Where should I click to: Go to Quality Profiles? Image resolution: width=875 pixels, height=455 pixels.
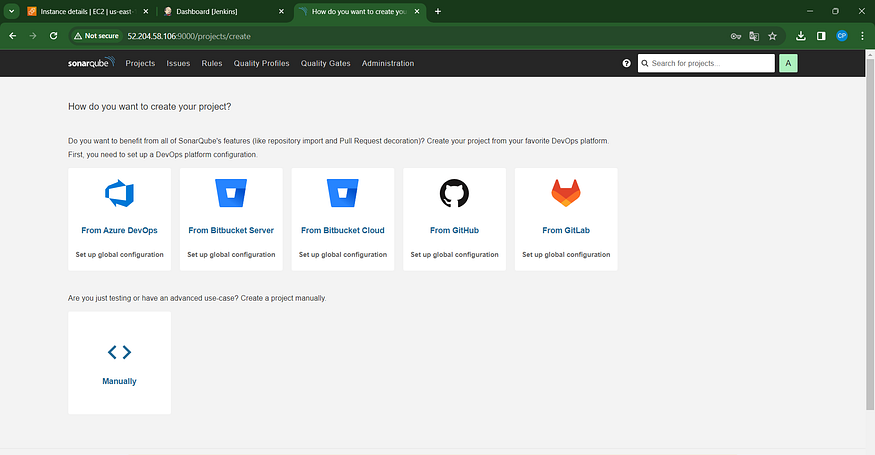tap(261, 63)
